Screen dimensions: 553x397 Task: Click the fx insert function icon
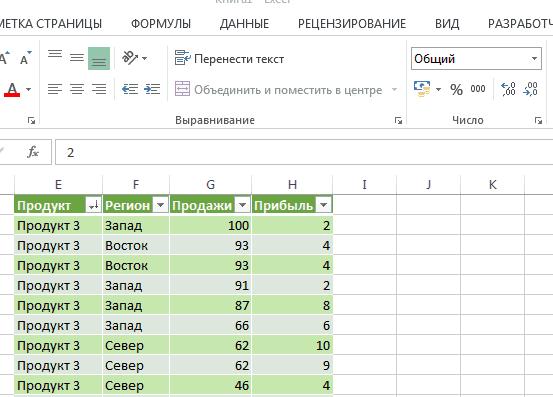[33, 152]
